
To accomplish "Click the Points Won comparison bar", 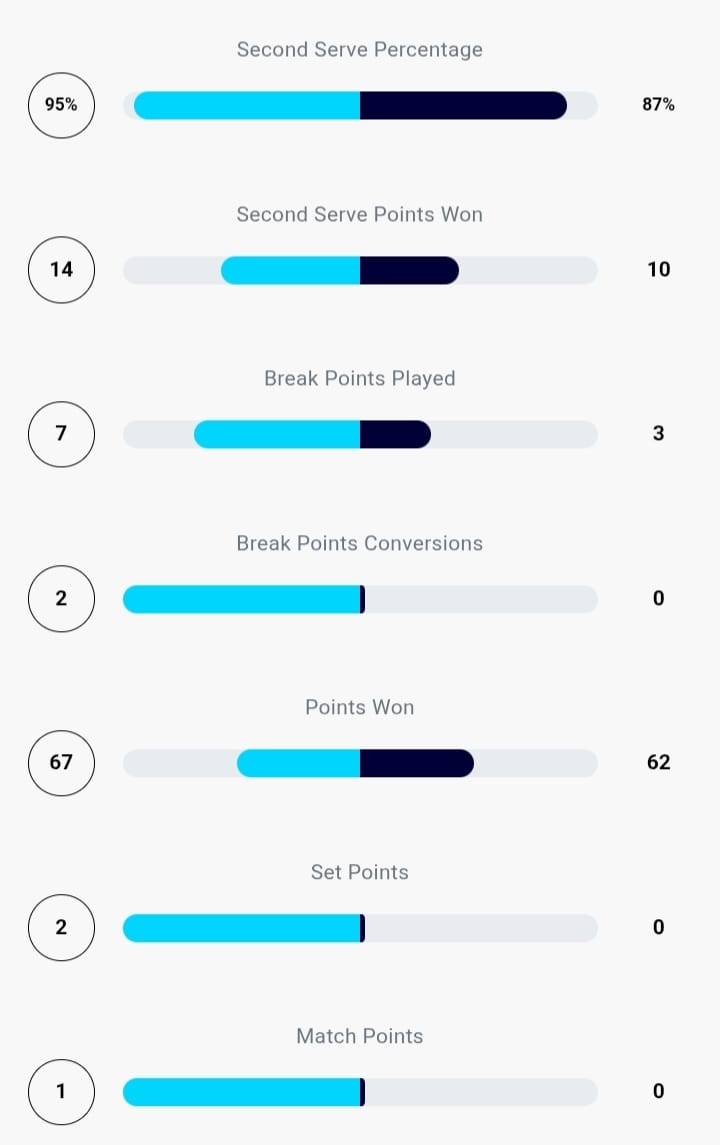I will coord(360,763).
